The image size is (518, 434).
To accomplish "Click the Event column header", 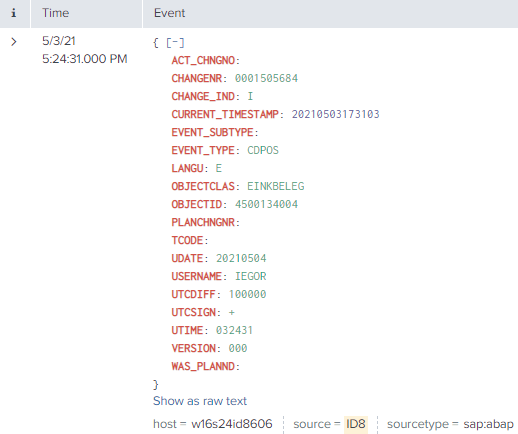I will 169,13.
